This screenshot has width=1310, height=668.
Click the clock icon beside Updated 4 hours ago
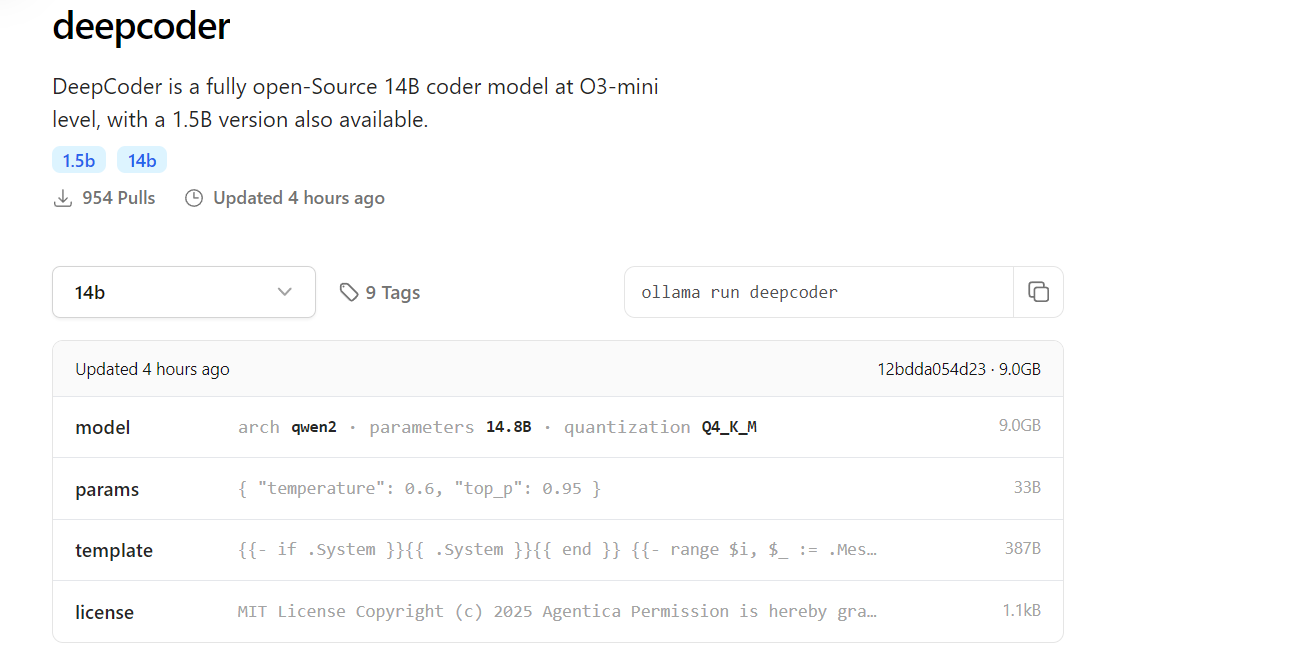coord(194,198)
